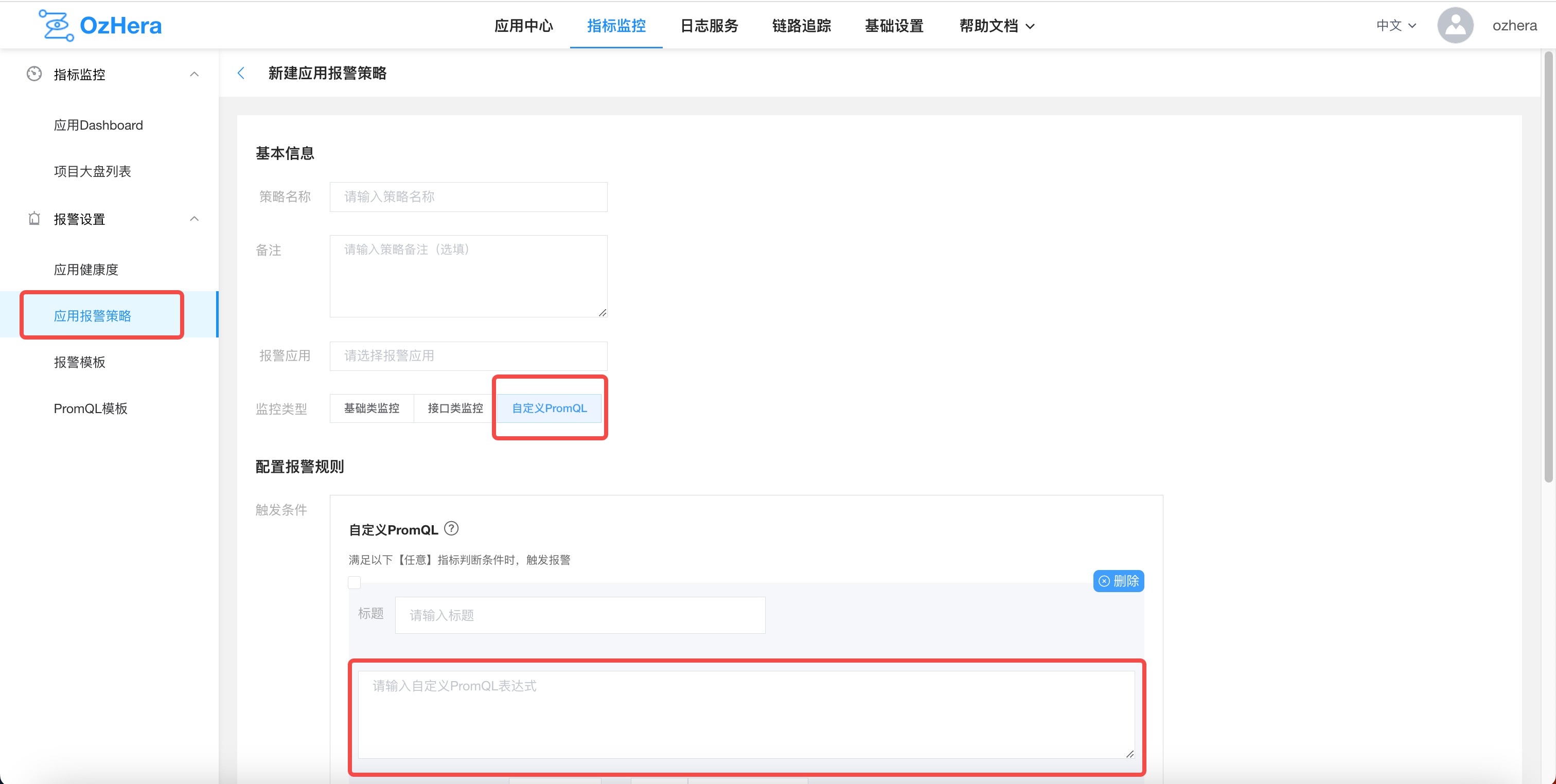Image resolution: width=1556 pixels, height=784 pixels.
Task: Focus the 标题 input field
Action: 580,615
